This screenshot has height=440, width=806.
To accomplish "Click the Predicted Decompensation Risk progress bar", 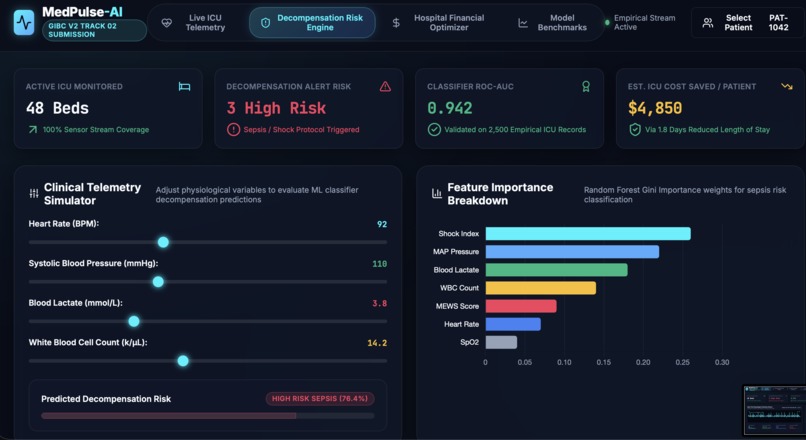I will tap(208, 415).
